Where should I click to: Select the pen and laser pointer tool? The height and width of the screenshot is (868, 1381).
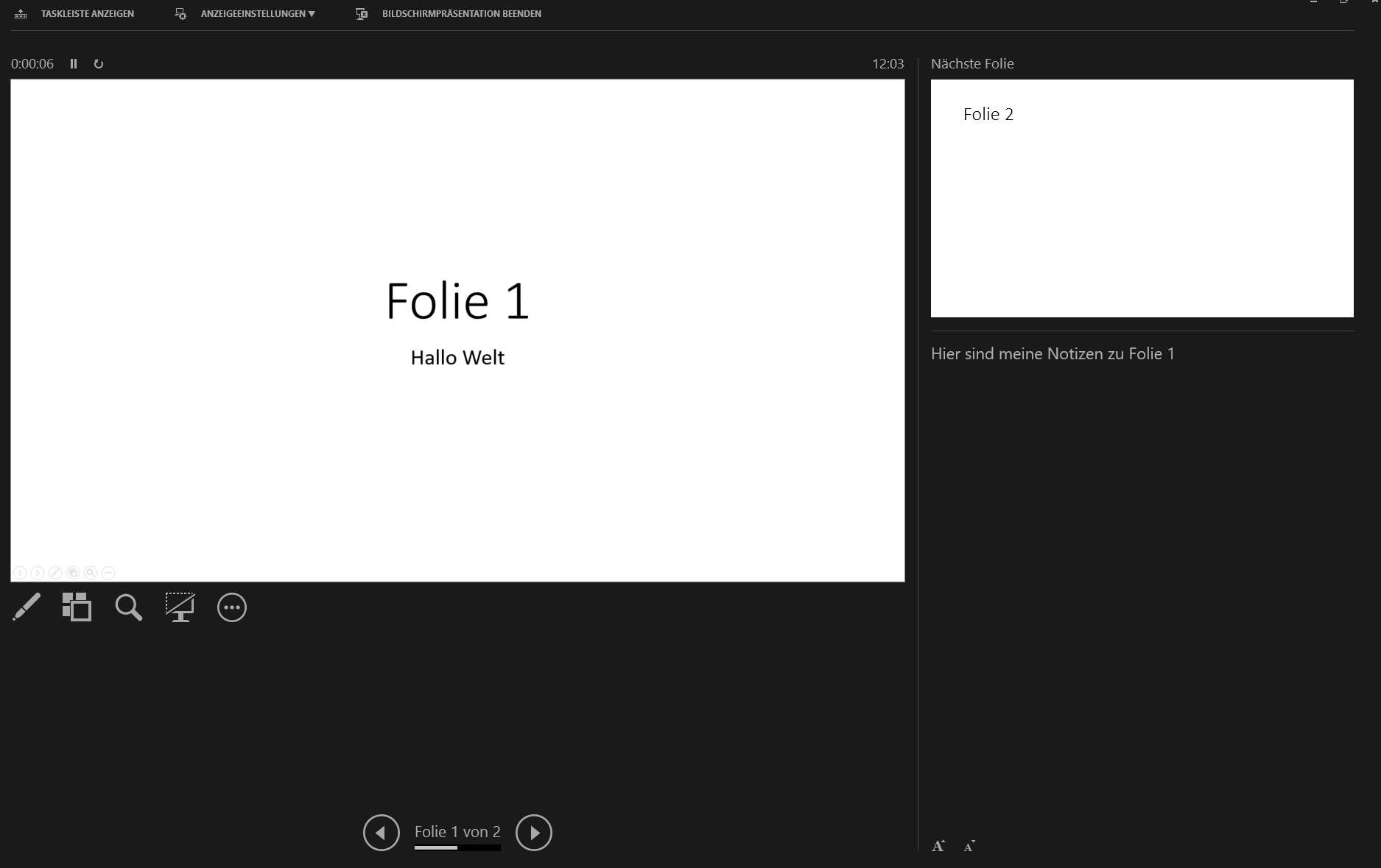point(27,607)
